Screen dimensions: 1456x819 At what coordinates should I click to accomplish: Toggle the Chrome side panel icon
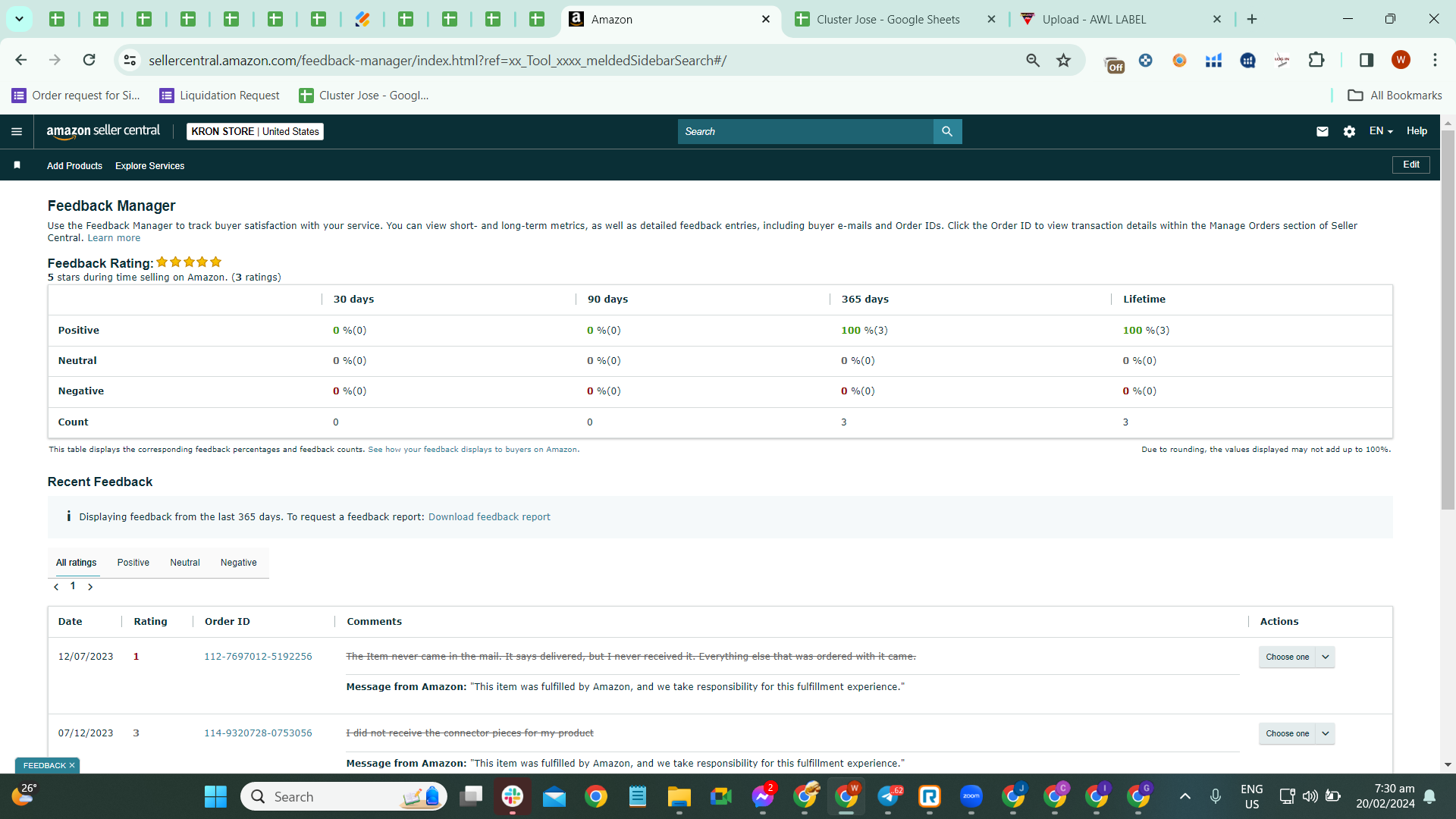click(x=1366, y=60)
